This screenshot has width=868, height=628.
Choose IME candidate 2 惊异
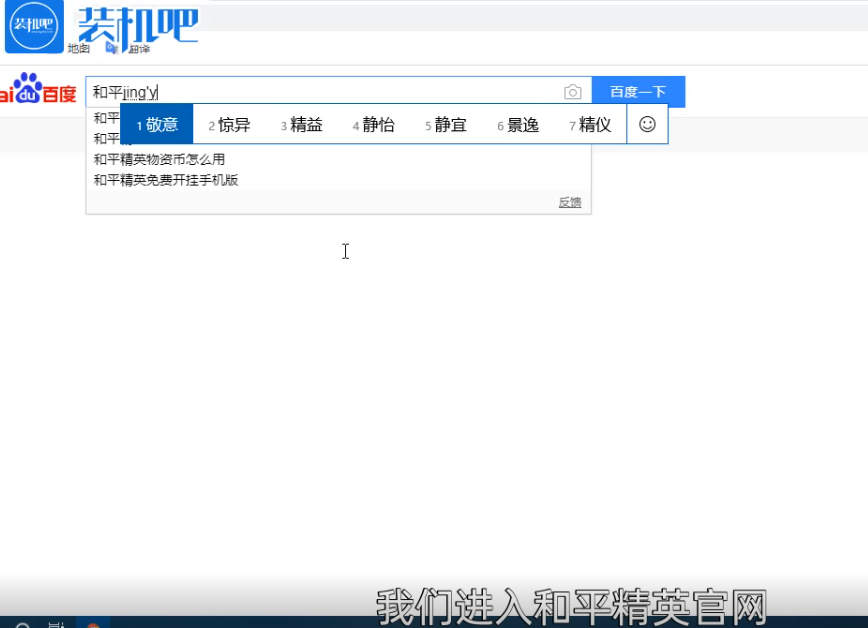point(229,125)
